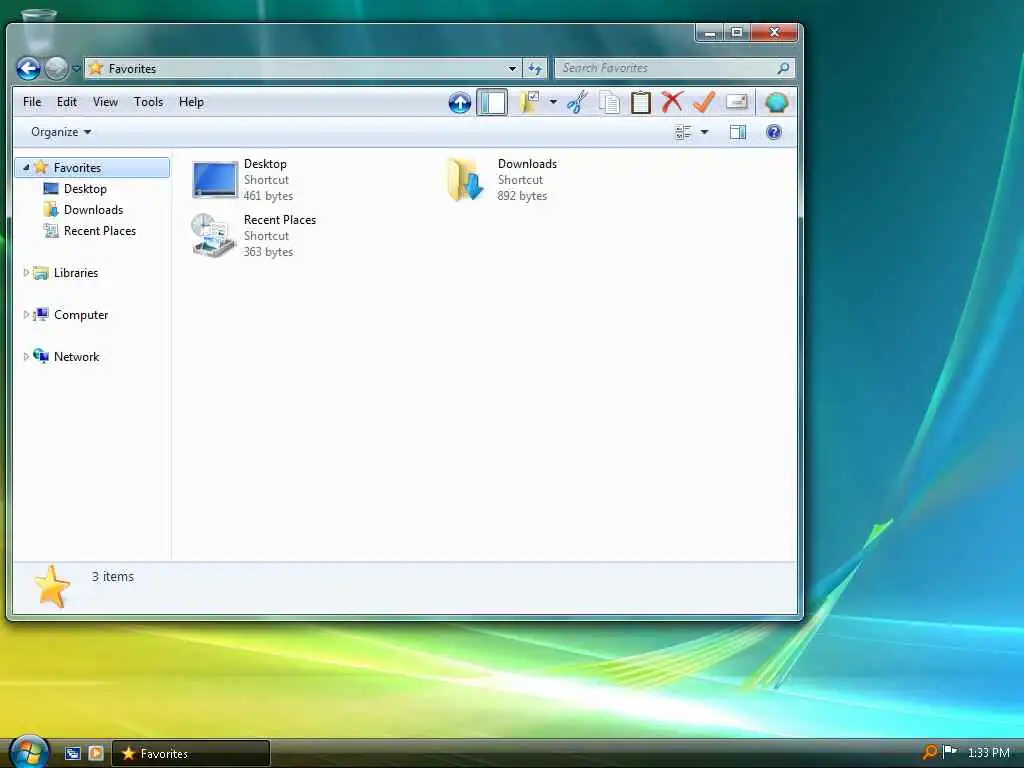Screen dimensions: 1024x768
Task: Click the Cut scissors icon
Action: point(577,103)
